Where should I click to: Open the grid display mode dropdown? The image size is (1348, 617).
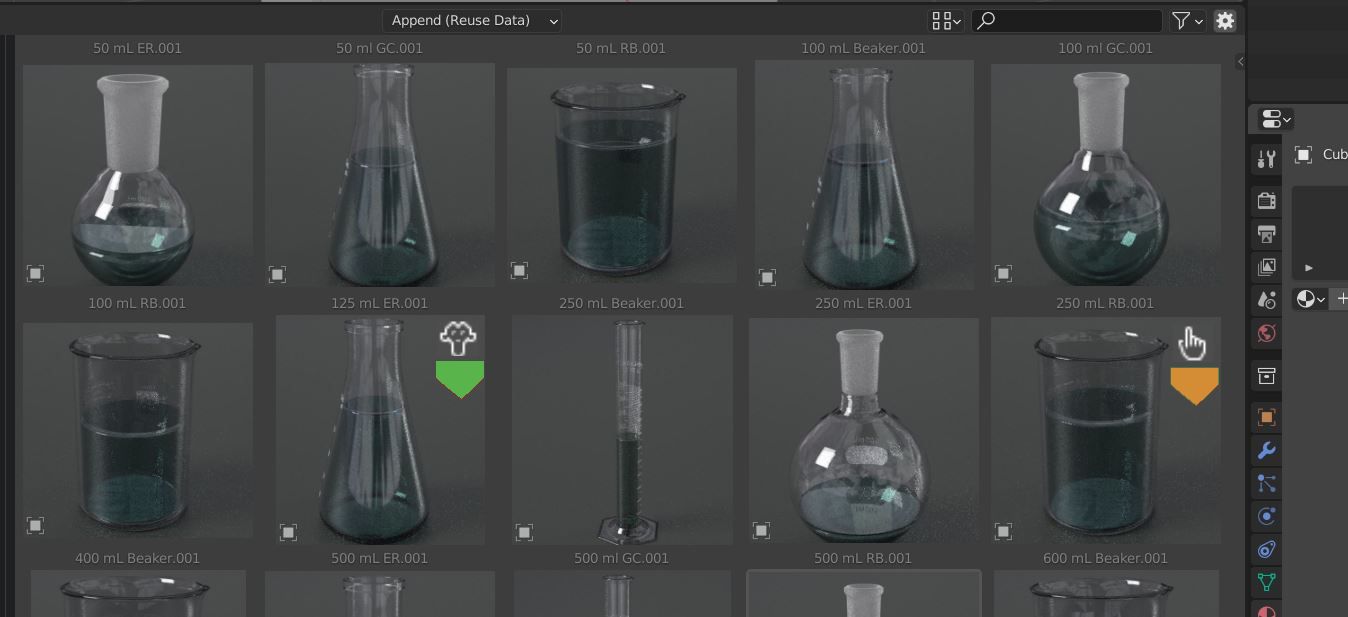coord(946,20)
